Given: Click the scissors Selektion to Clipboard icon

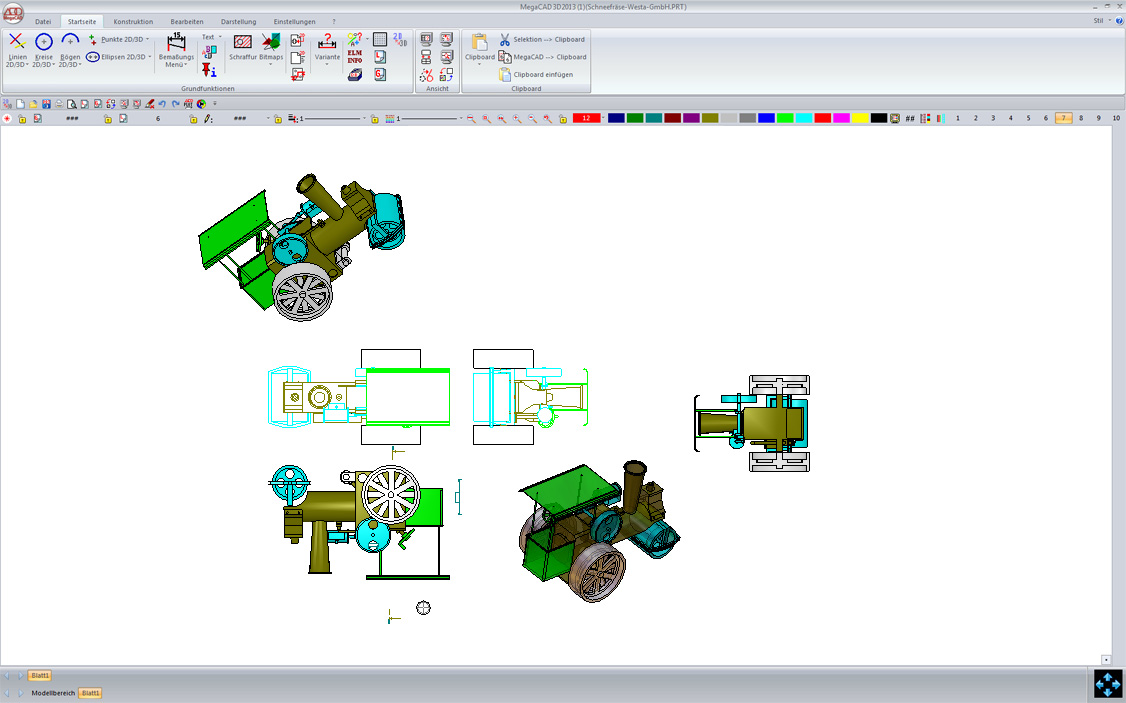Looking at the screenshot, I should tap(505, 39).
